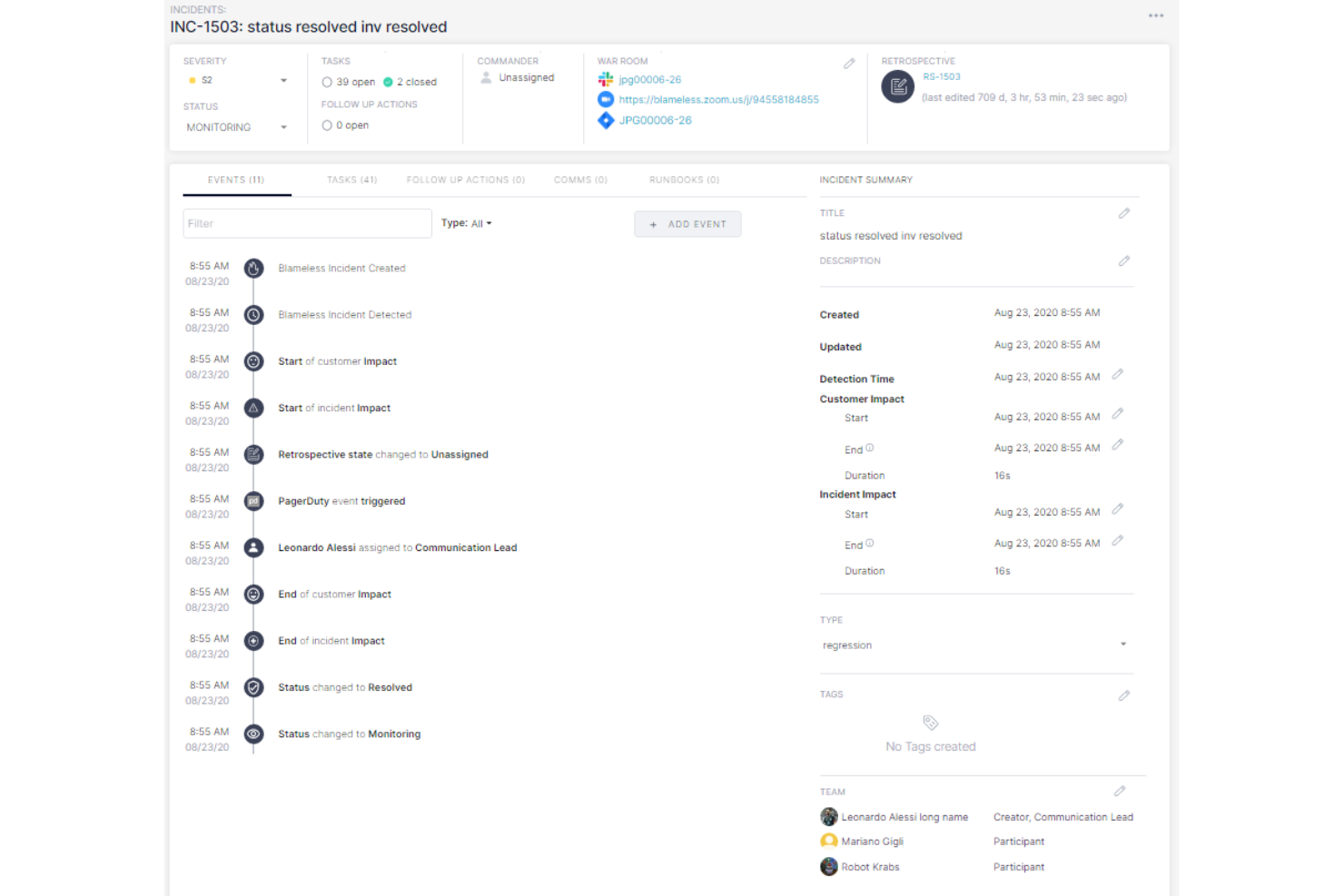Open the Retrospective notebook icon for RS-1503
This screenshot has height=896, width=1344.
click(897, 88)
